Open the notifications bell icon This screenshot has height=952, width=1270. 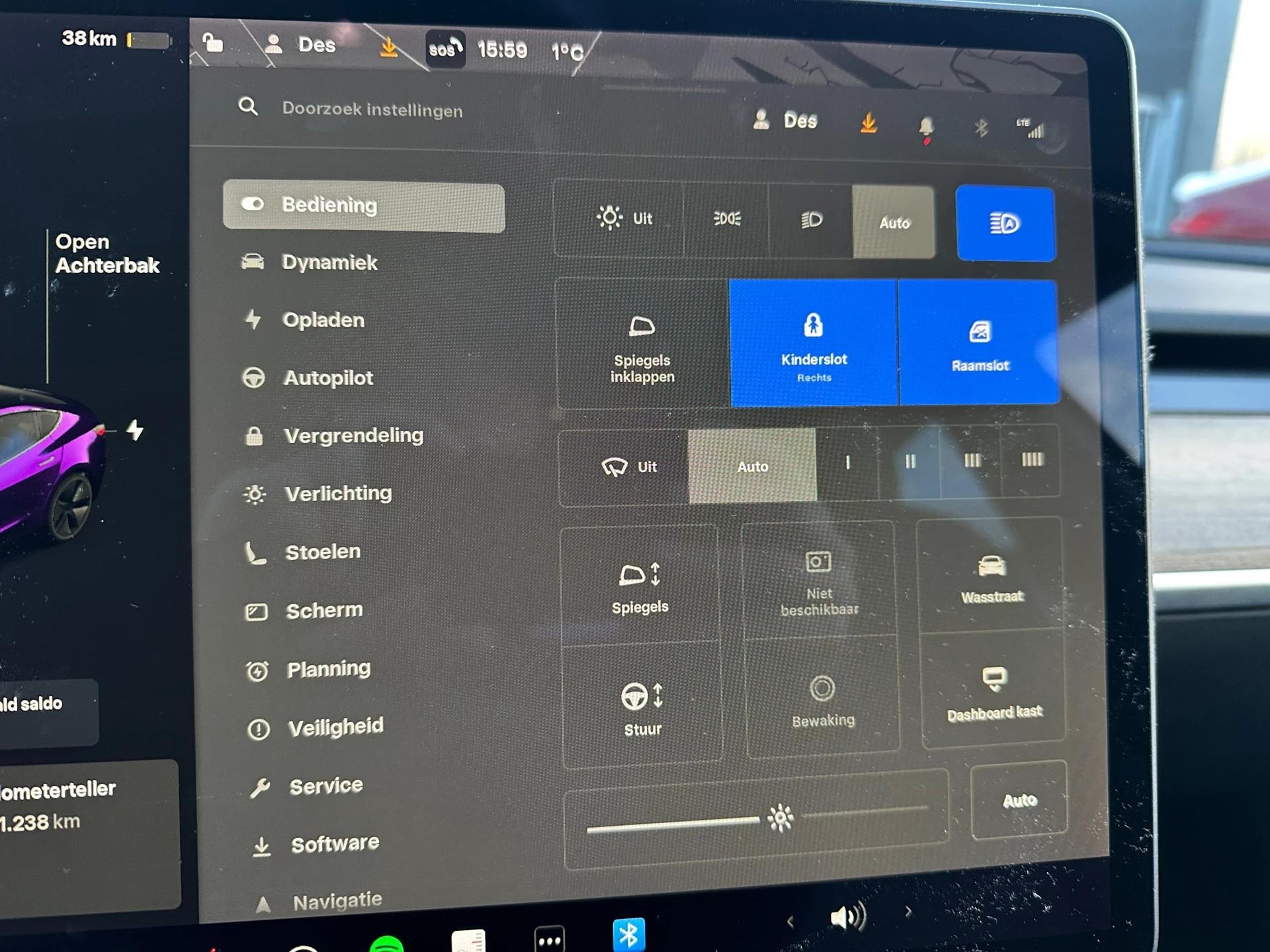[x=926, y=126]
